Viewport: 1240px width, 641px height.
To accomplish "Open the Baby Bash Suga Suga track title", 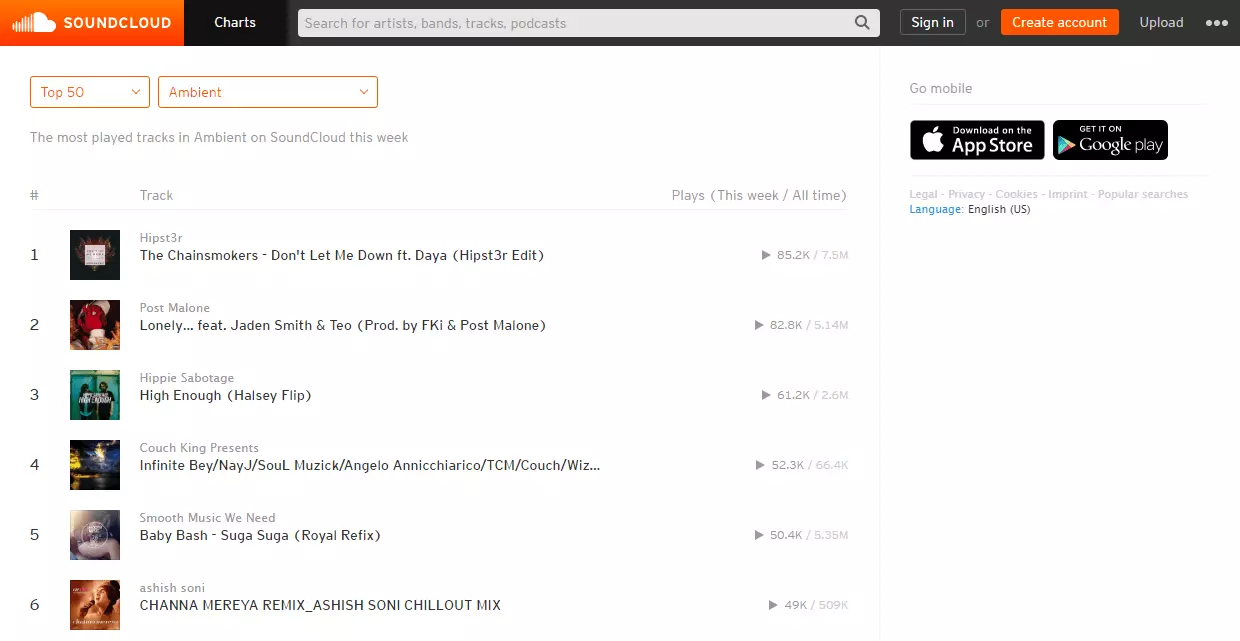I will [260, 535].
